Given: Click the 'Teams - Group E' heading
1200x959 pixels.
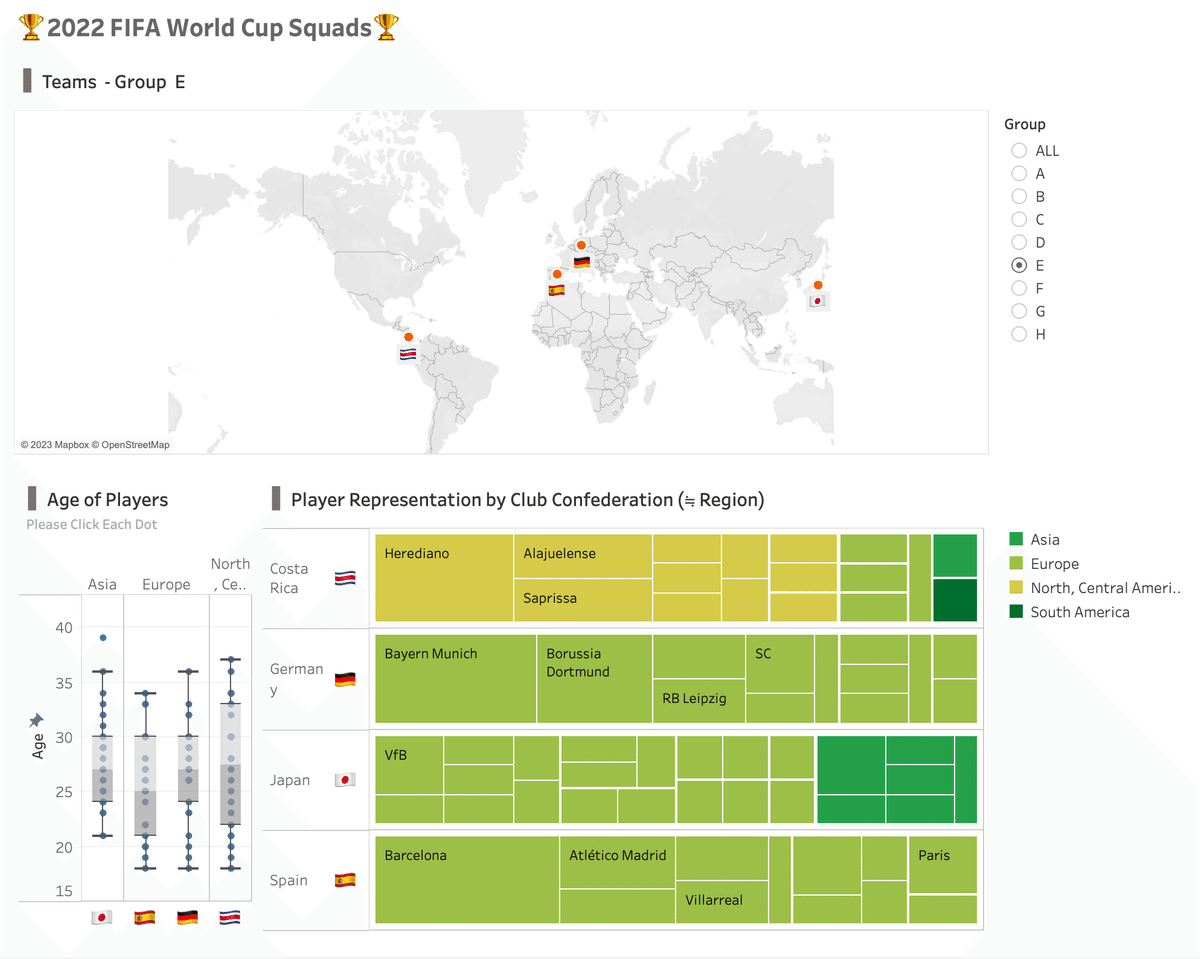Looking at the screenshot, I should [x=113, y=82].
